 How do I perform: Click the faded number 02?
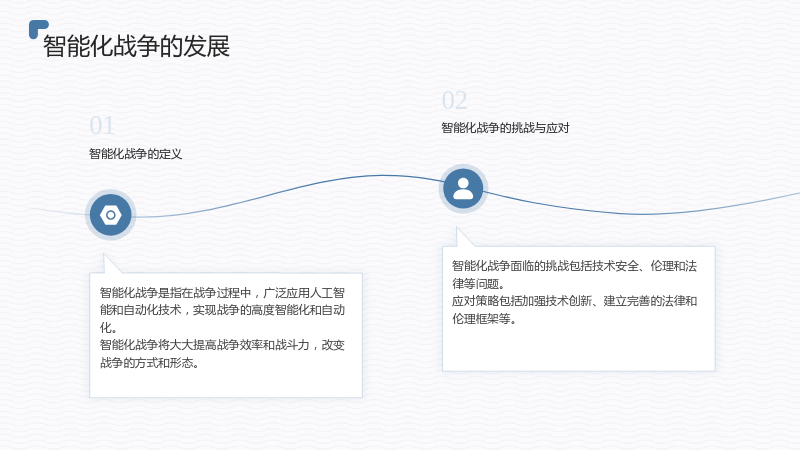[x=454, y=101]
